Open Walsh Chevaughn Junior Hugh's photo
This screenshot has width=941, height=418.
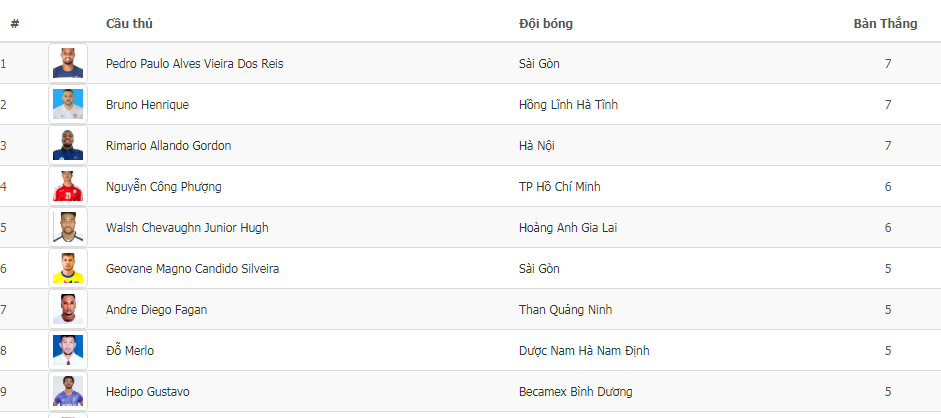[x=68, y=227]
